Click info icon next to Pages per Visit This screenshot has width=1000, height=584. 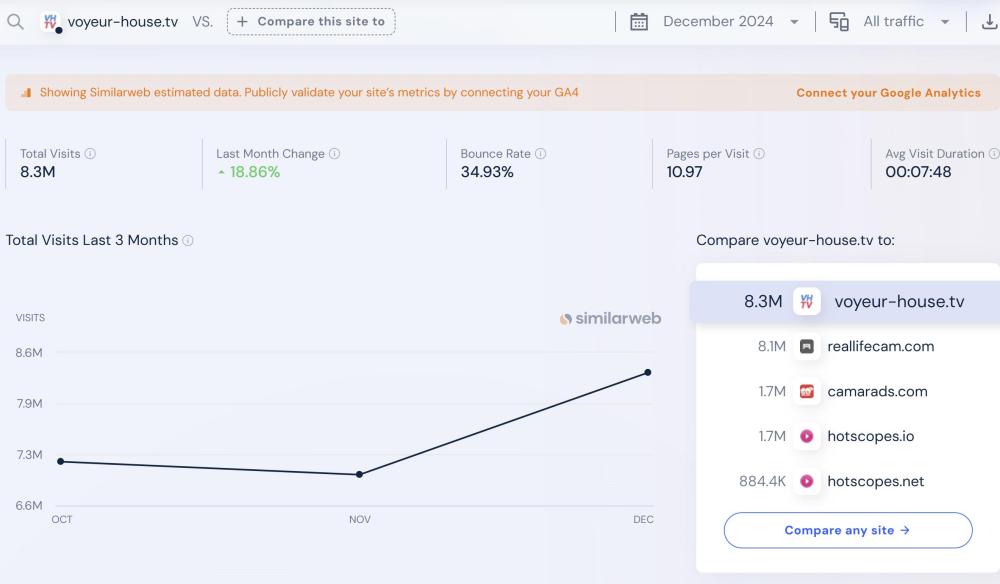[759, 154]
